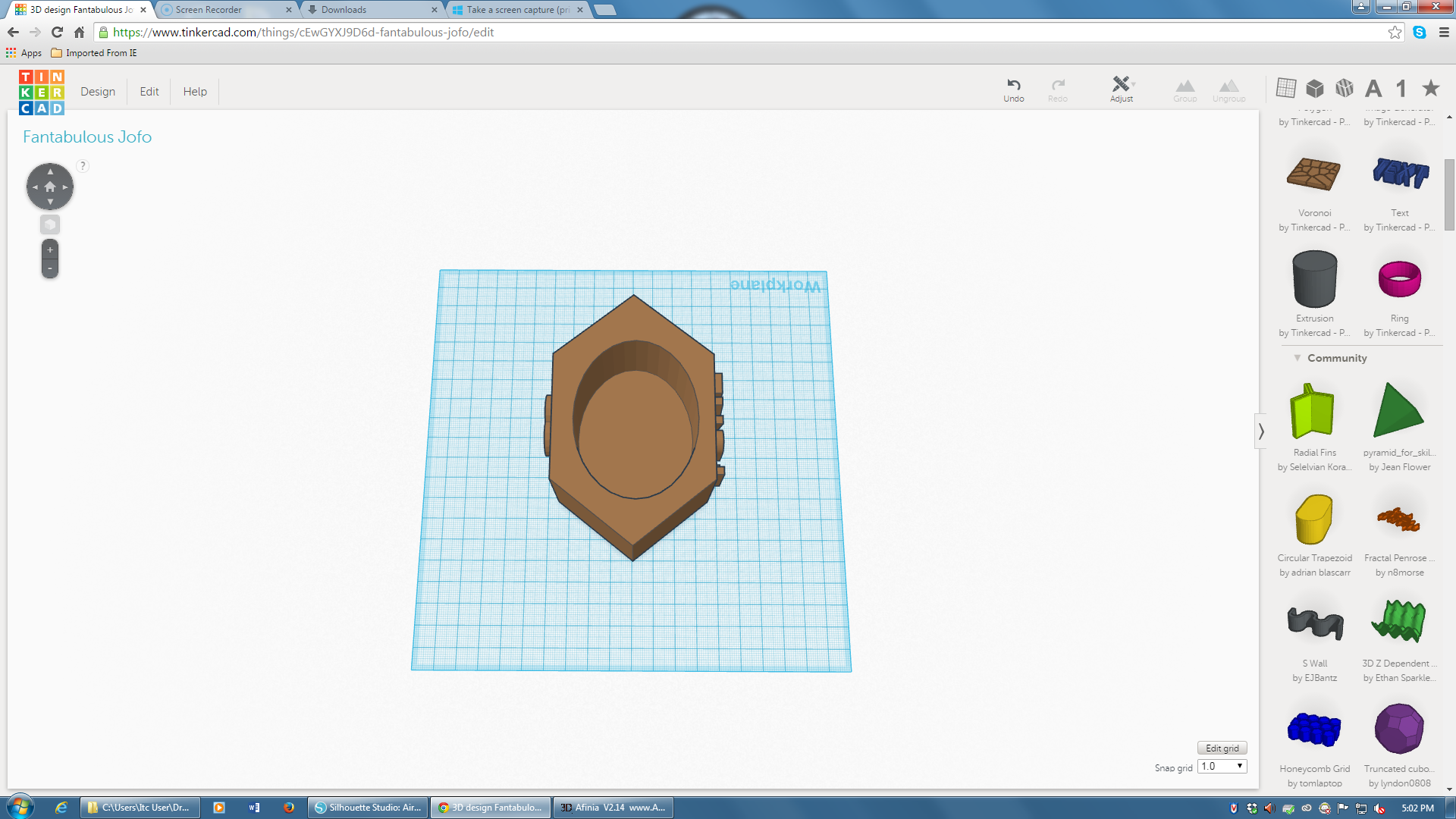
Task: Collapse the shapes panel with the side arrow
Action: [1261, 431]
